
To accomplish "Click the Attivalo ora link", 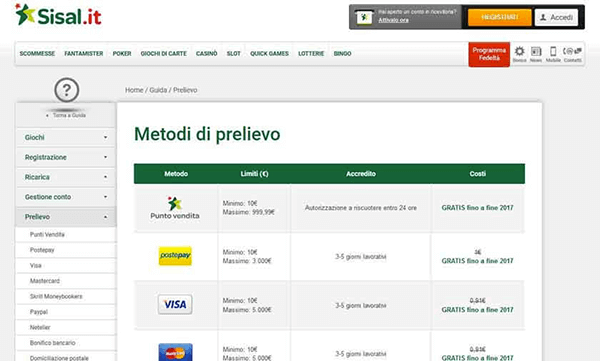I will [393, 20].
